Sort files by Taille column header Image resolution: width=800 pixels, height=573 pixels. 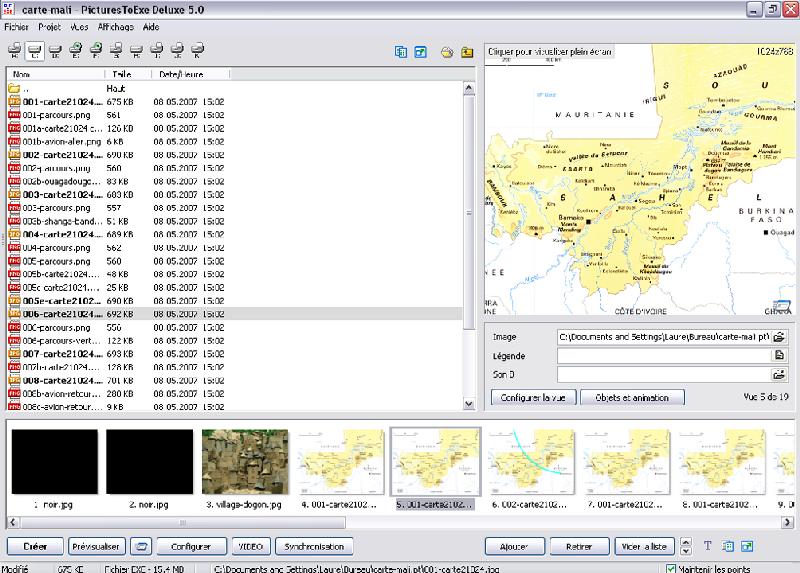tap(128, 74)
